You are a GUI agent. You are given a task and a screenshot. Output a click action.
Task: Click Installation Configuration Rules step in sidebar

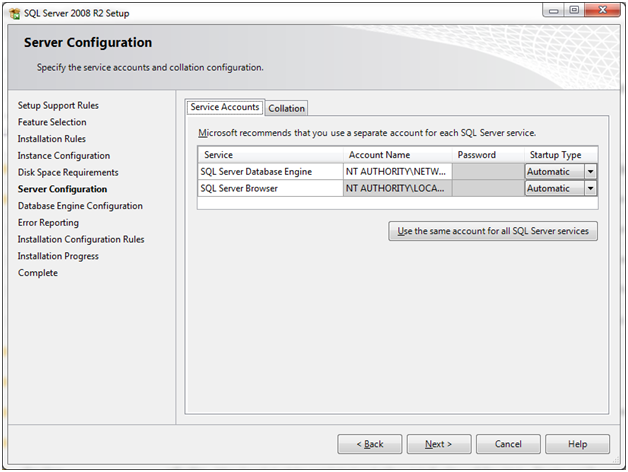click(81, 239)
